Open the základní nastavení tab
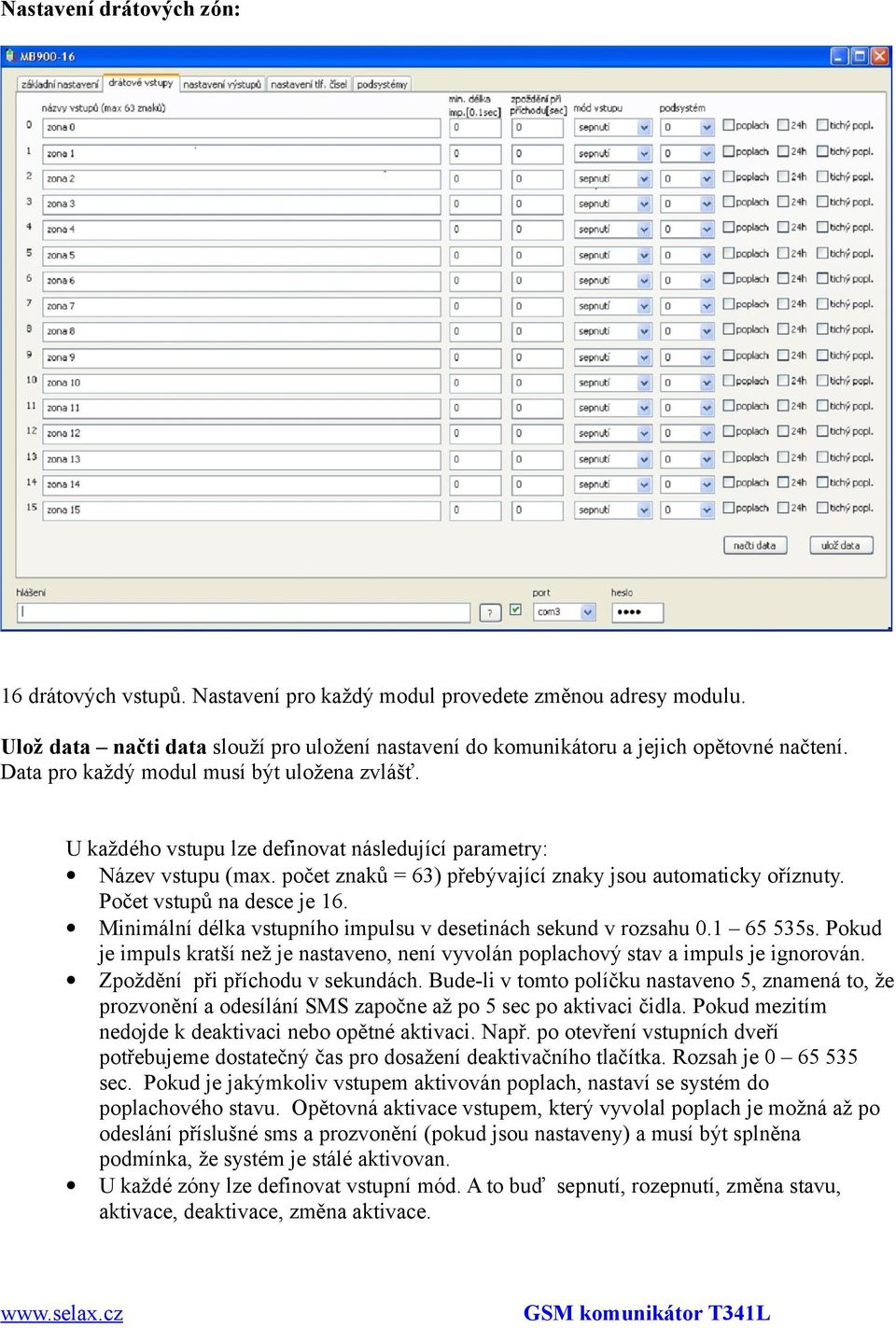The height and width of the screenshot is (1328, 896). 60,84
